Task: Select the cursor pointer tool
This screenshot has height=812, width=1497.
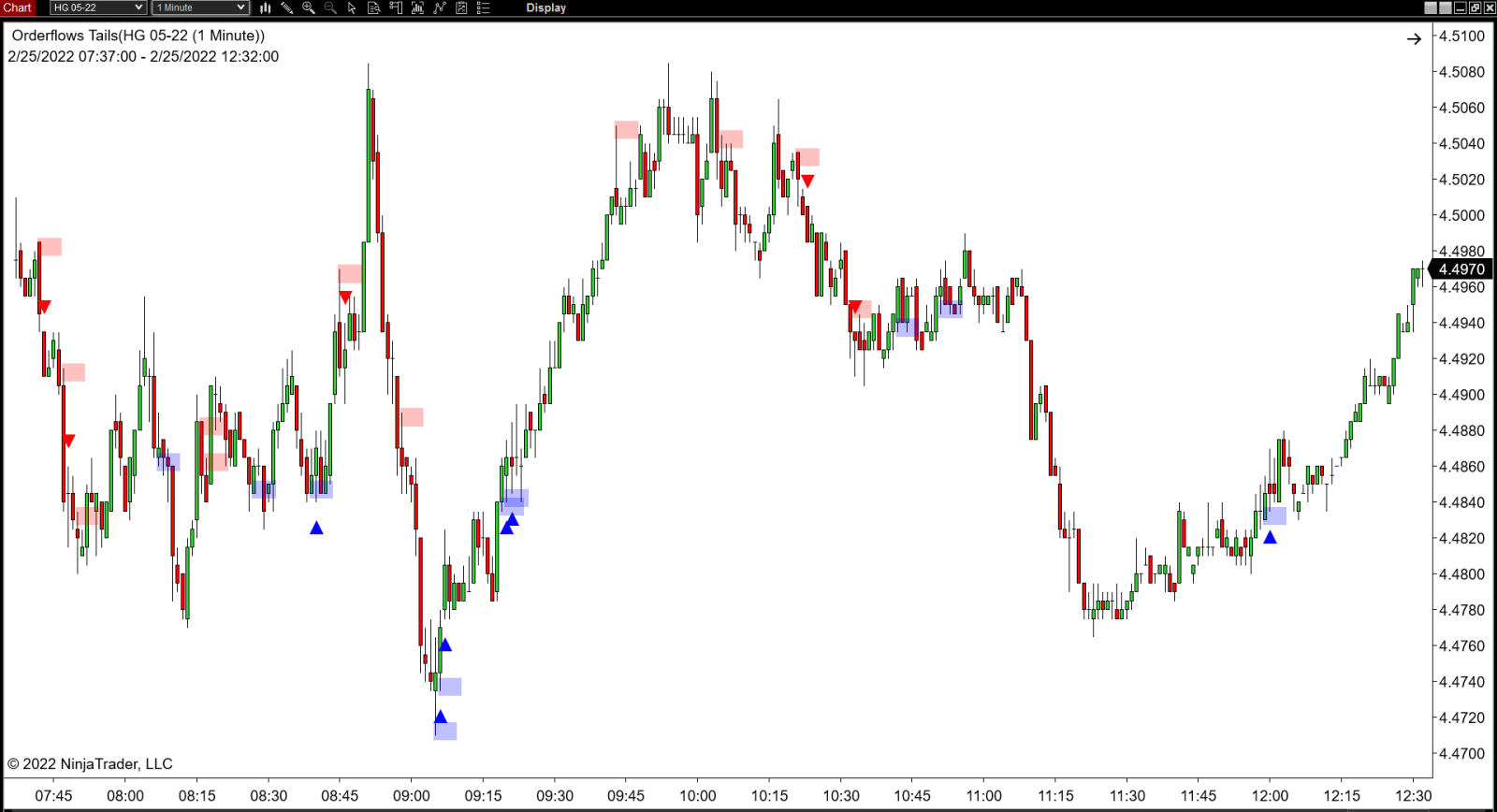Action: click(352, 7)
